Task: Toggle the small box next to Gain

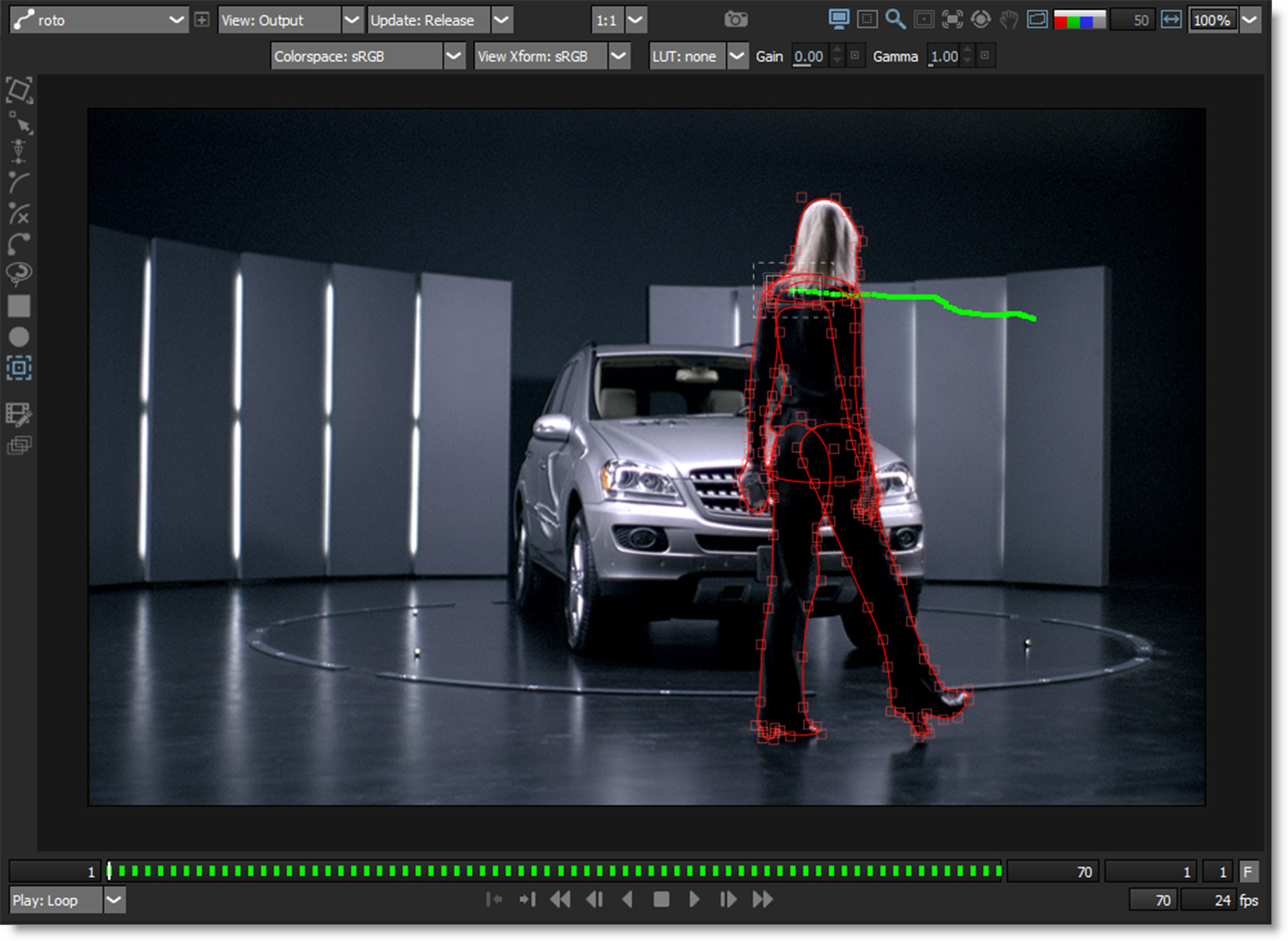Action: 855,56
